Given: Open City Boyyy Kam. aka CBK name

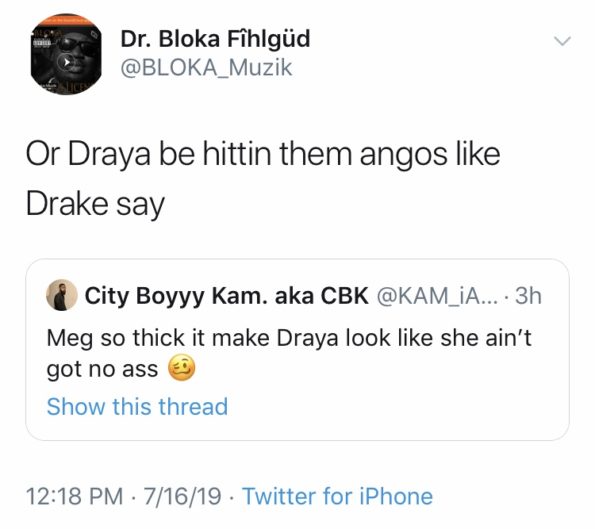Looking at the screenshot, I should (x=227, y=295).
